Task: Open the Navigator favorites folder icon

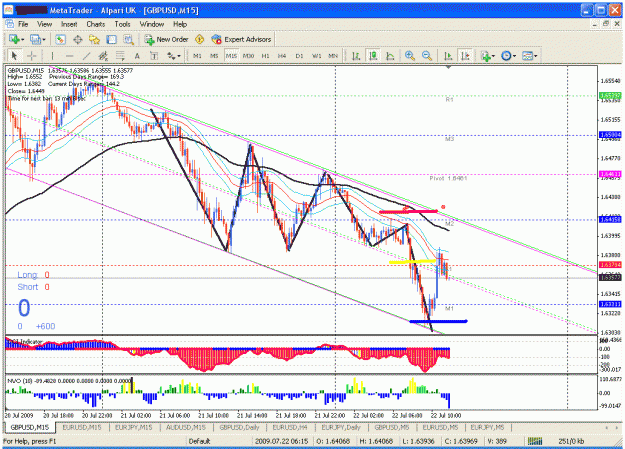Action: (x=94, y=39)
